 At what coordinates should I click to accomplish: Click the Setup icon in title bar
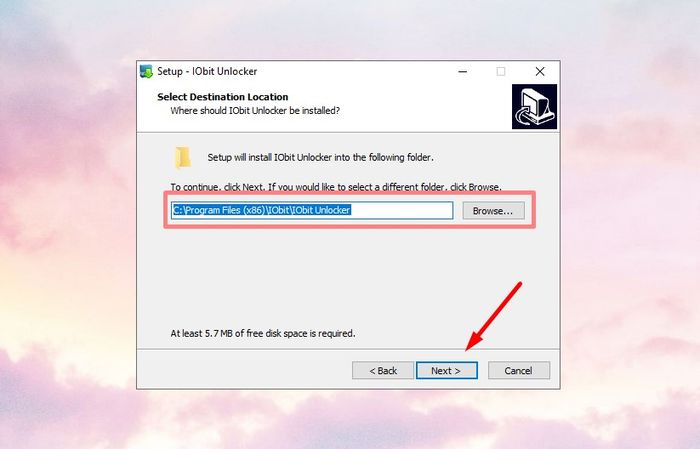tap(146, 71)
